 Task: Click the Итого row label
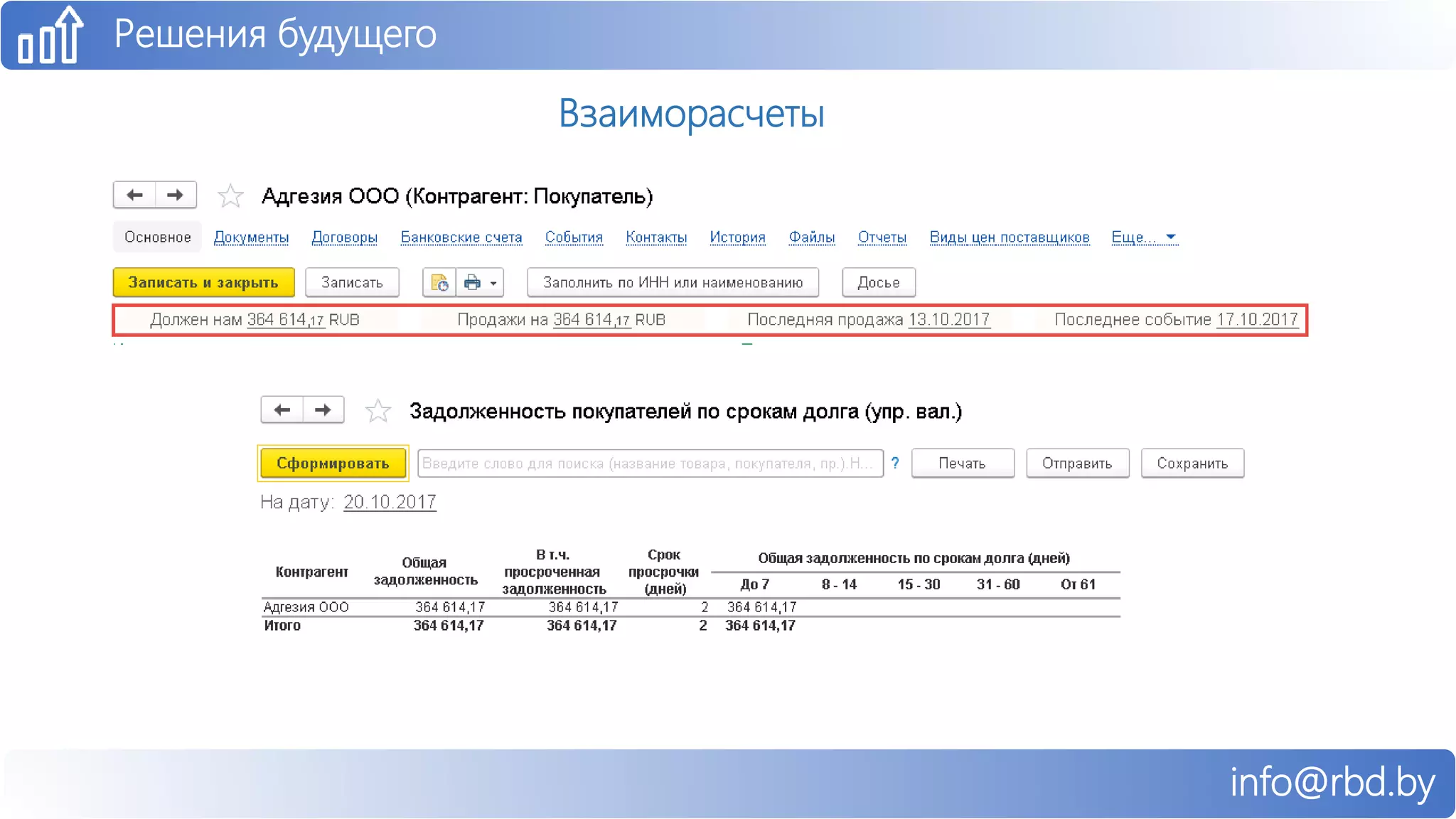(282, 626)
